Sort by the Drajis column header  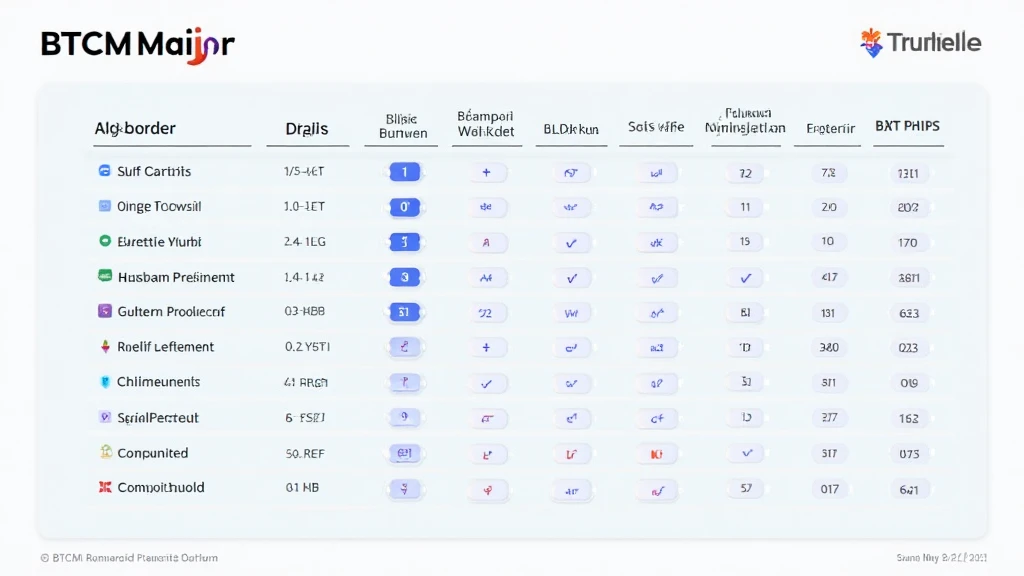pos(306,129)
